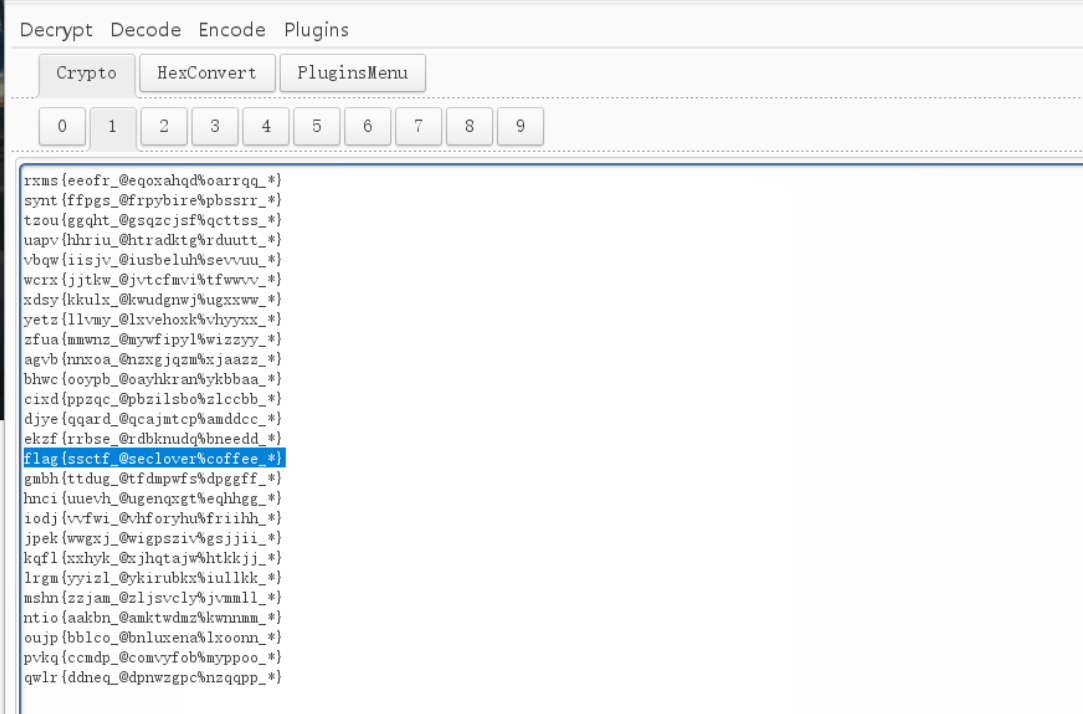The image size is (1083, 714).
Task: Click the line starting with oujp{bblco
Action: point(153,637)
